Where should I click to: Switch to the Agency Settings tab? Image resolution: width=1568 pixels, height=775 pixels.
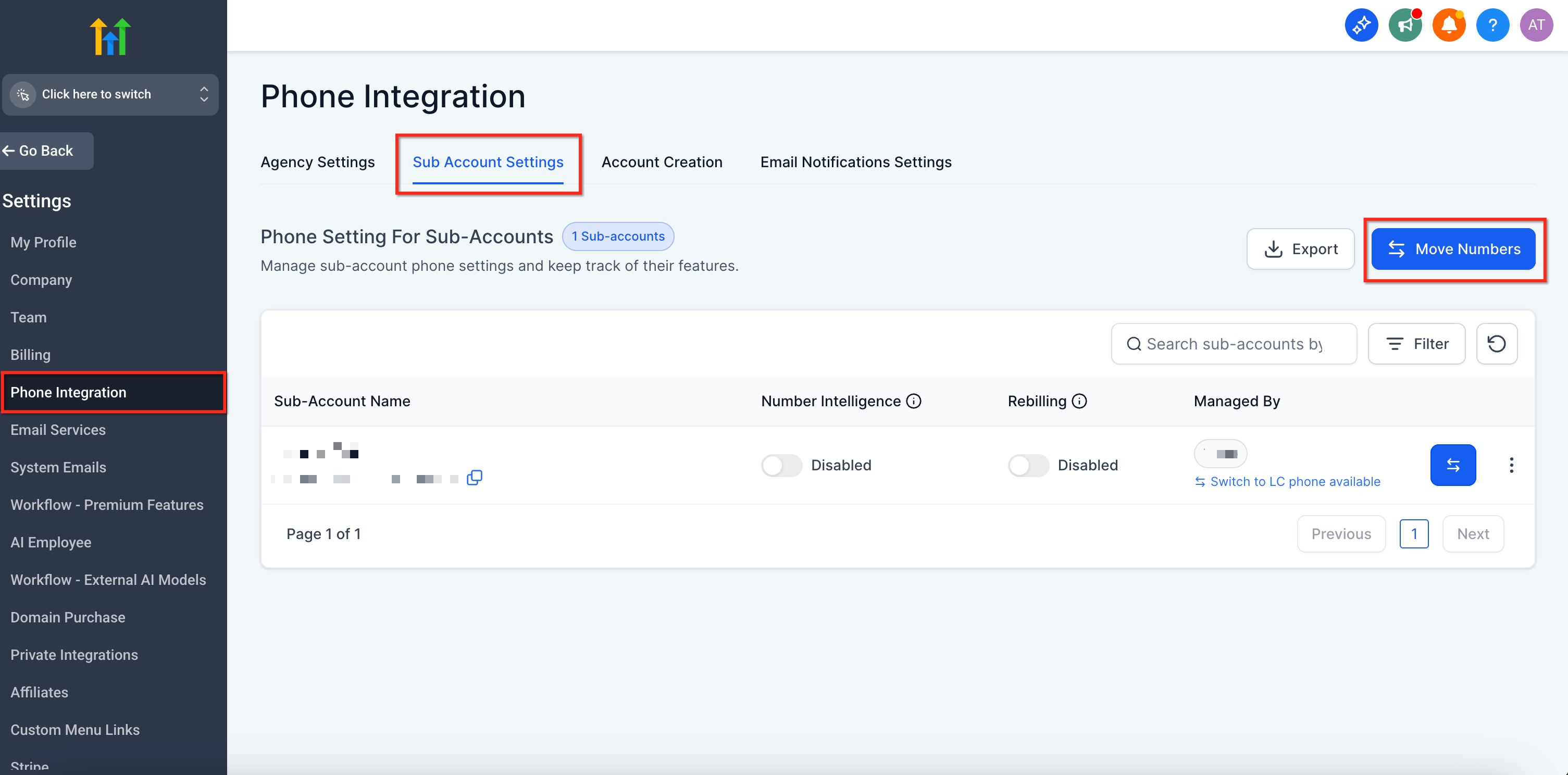tap(317, 162)
